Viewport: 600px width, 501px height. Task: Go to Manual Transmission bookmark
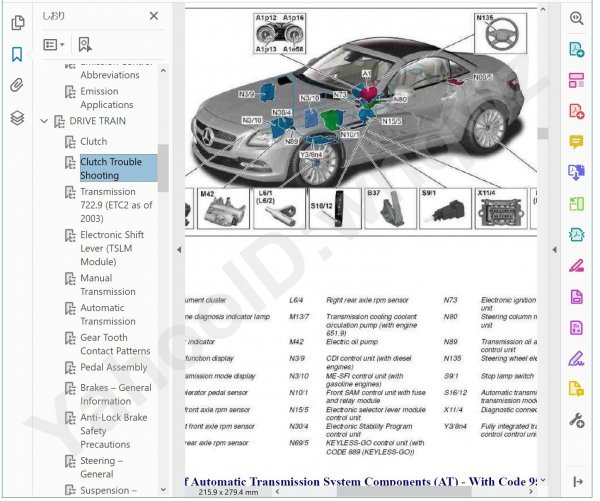click(108, 285)
